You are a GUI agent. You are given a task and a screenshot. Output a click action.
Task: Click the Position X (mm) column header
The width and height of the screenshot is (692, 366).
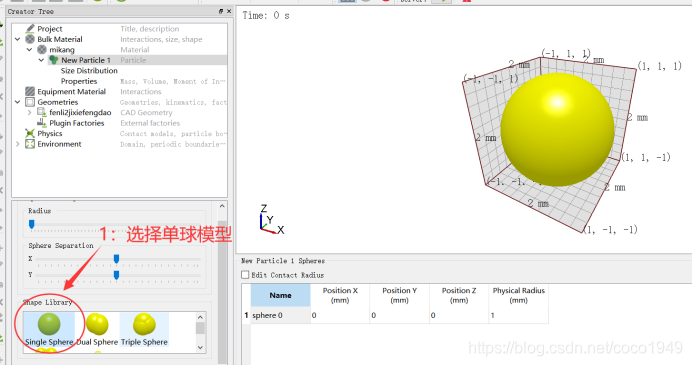(340, 295)
